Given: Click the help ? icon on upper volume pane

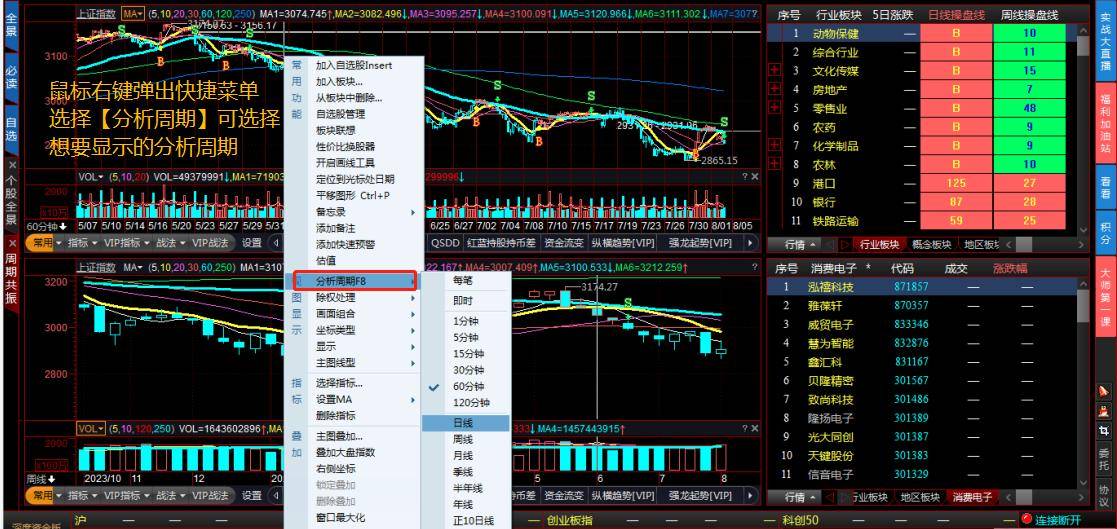Looking at the screenshot, I should click(x=745, y=177).
